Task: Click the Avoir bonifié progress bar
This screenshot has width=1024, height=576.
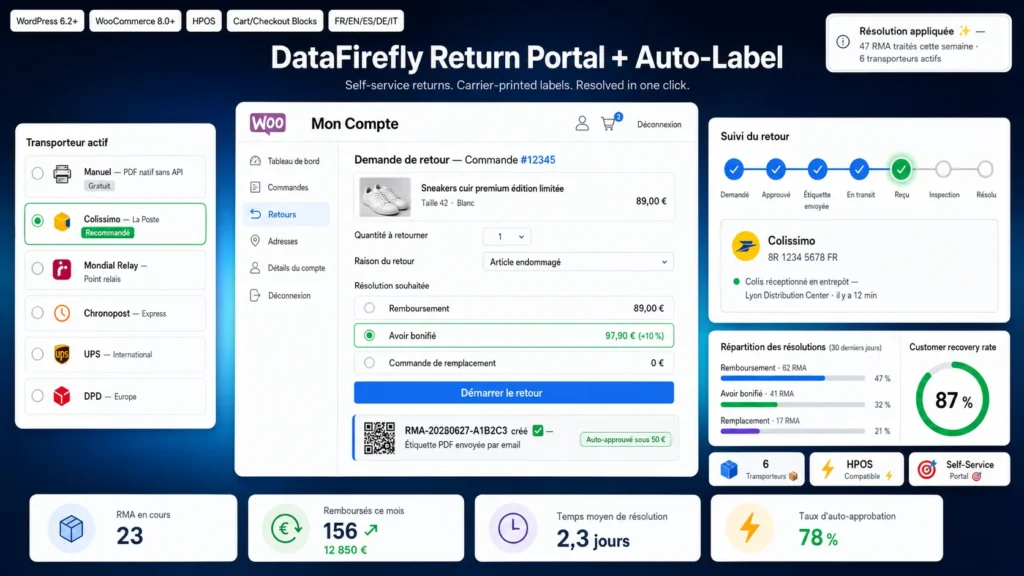Action: point(792,405)
